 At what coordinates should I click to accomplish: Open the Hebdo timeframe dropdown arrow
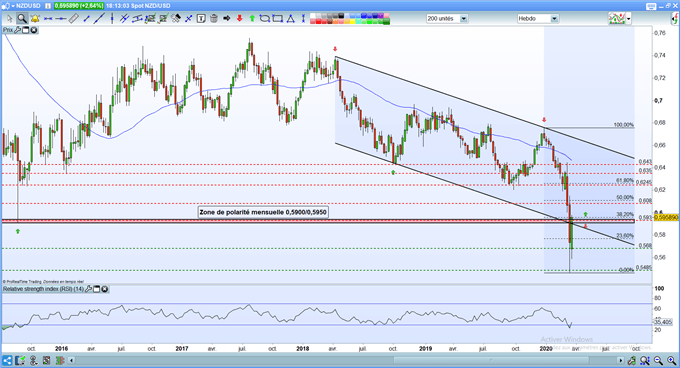(x=554, y=19)
